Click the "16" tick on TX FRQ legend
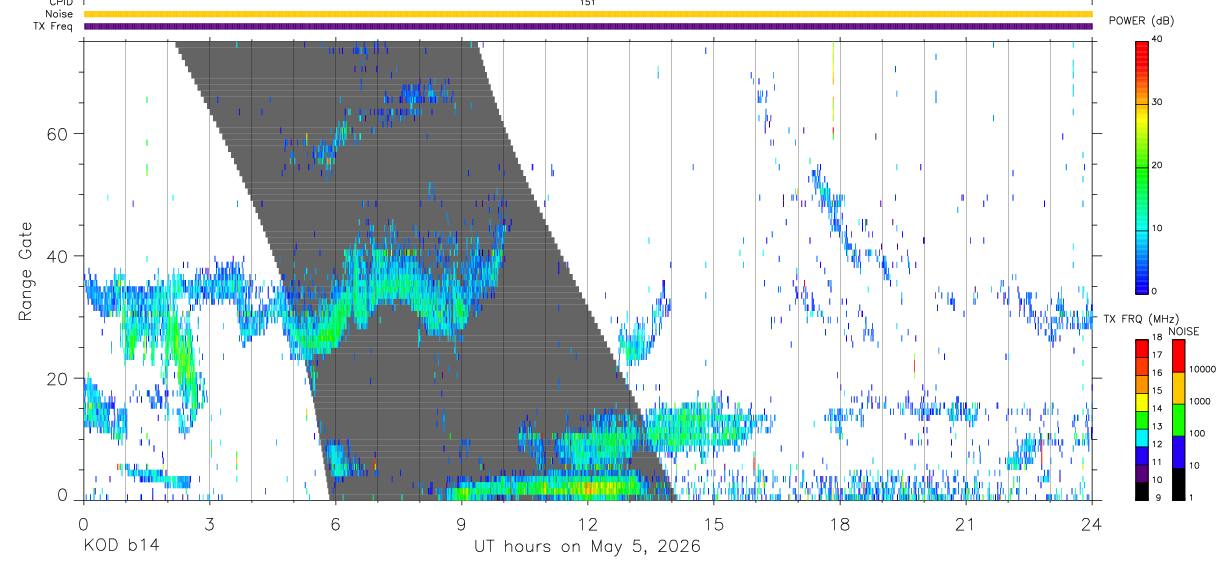Image resolution: width=1228 pixels, height=567 pixels. [x=1157, y=373]
